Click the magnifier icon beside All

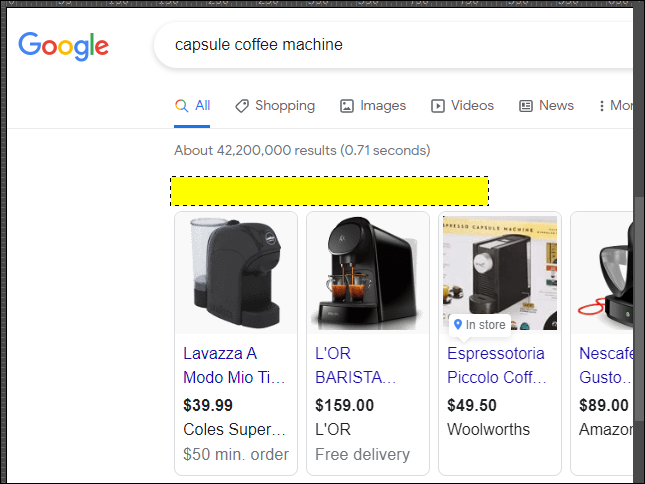click(181, 106)
